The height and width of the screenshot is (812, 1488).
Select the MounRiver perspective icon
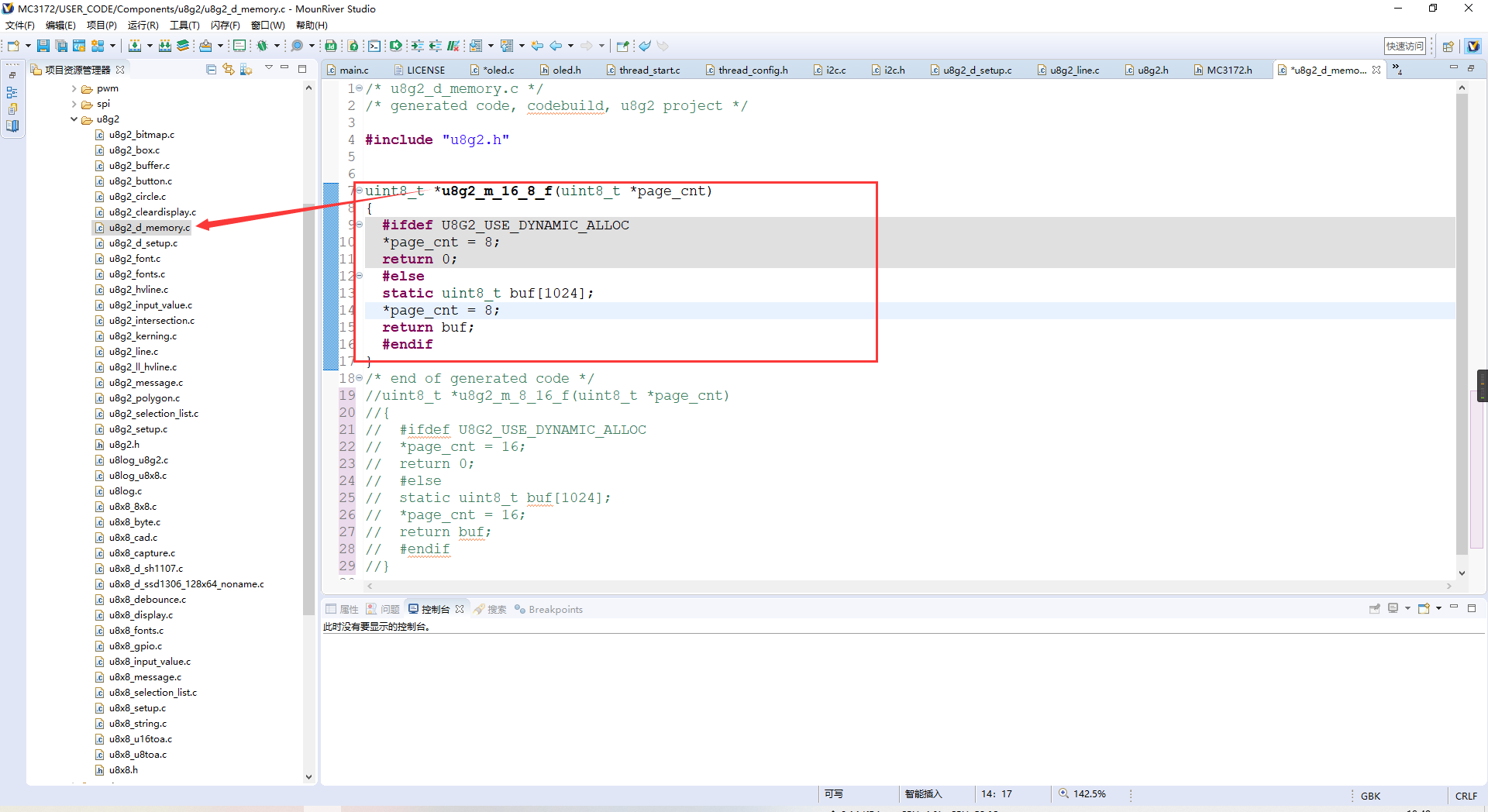click(1473, 46)
